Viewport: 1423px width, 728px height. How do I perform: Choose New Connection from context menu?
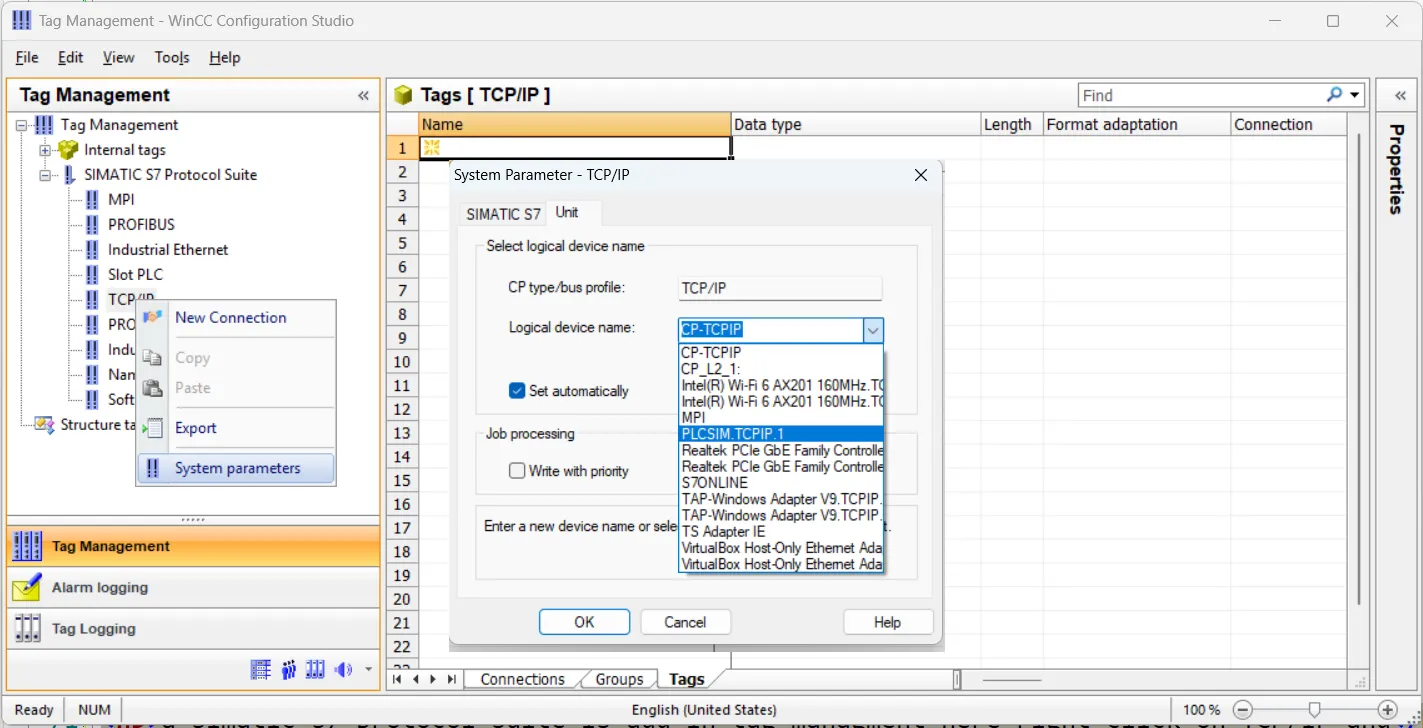point(235,318)
